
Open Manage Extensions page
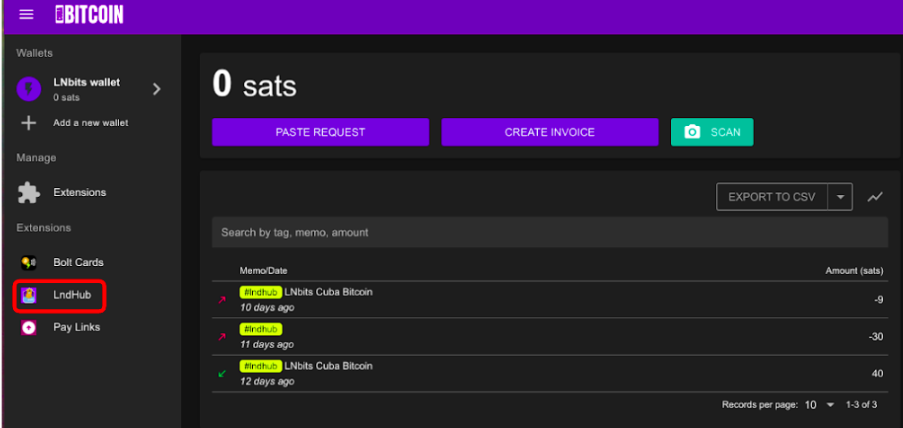pos(80,192)
